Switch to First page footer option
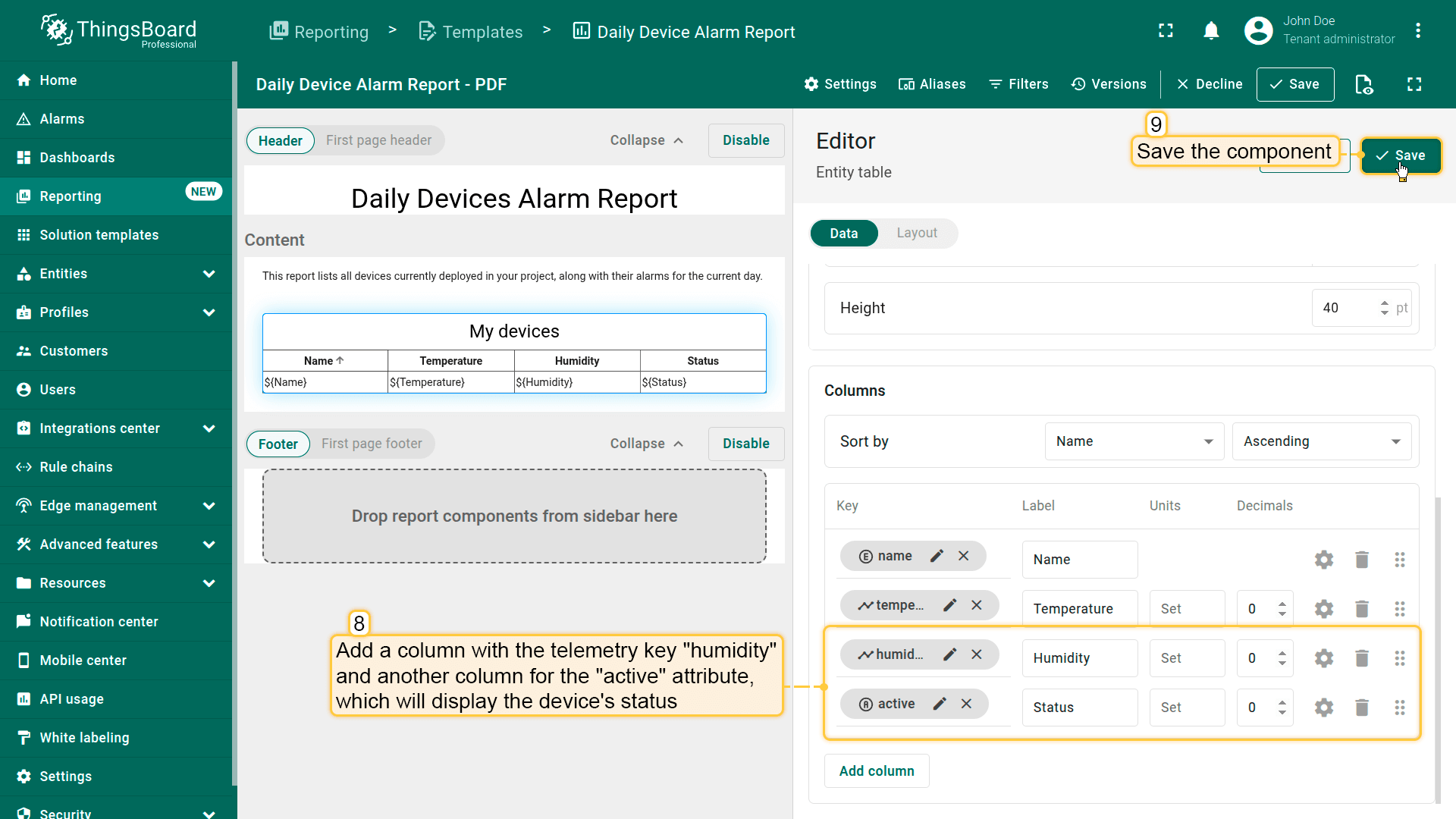1456x819 pixels. (372, 444)
